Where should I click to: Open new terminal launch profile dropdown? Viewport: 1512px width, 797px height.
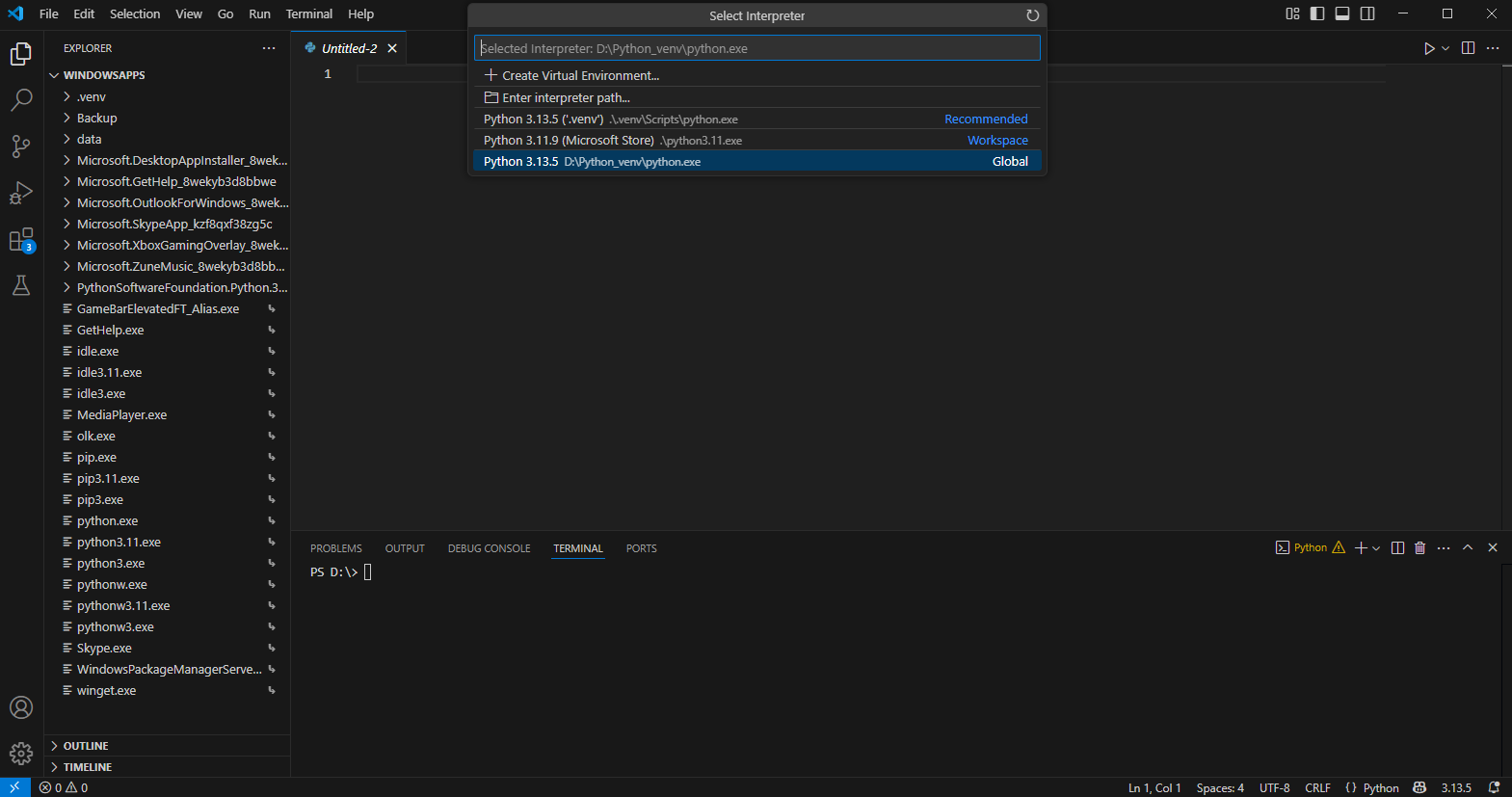(1376, 547)
